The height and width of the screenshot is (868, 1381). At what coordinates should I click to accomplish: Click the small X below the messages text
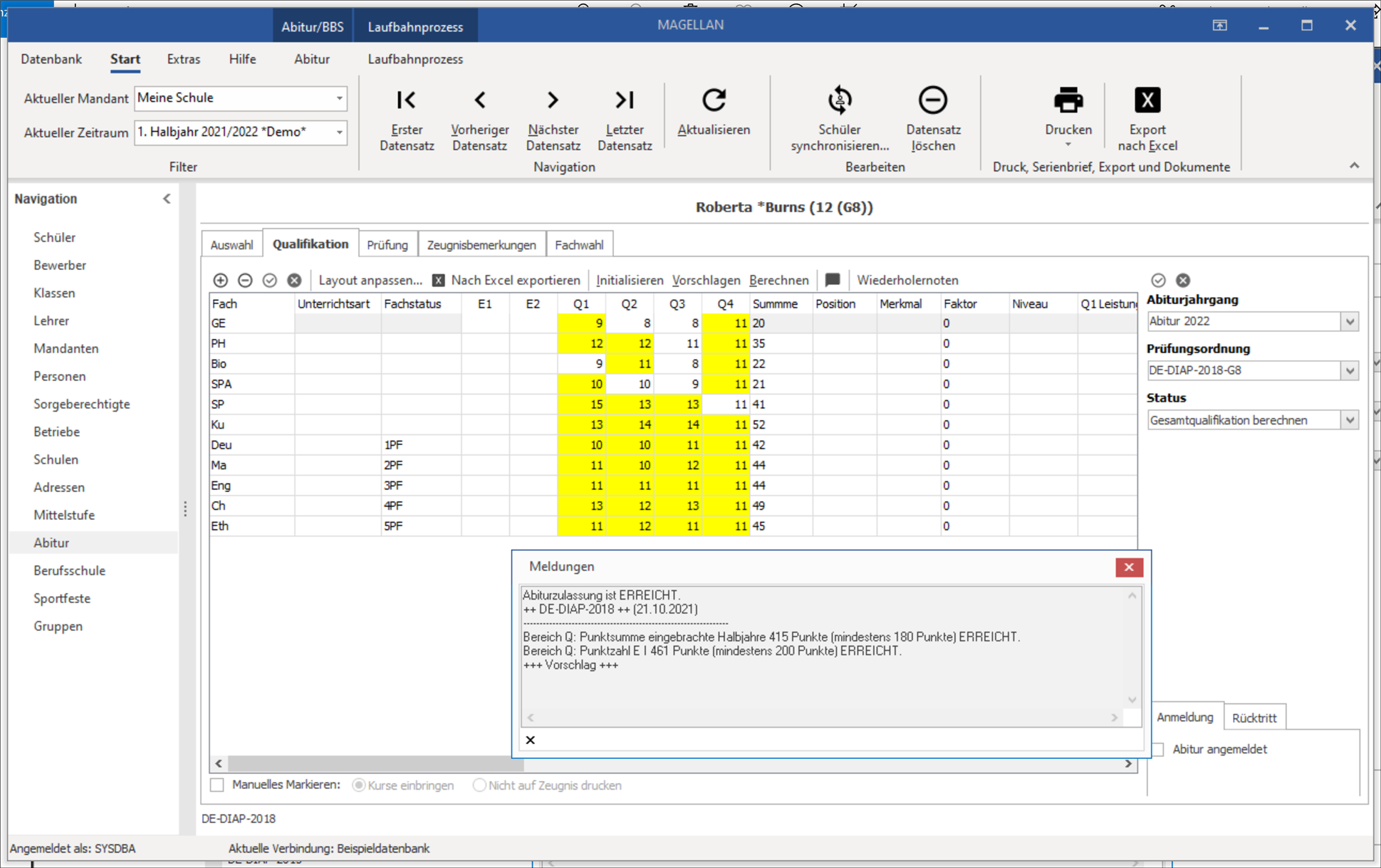pyautogui.click(x=530, y=740)
